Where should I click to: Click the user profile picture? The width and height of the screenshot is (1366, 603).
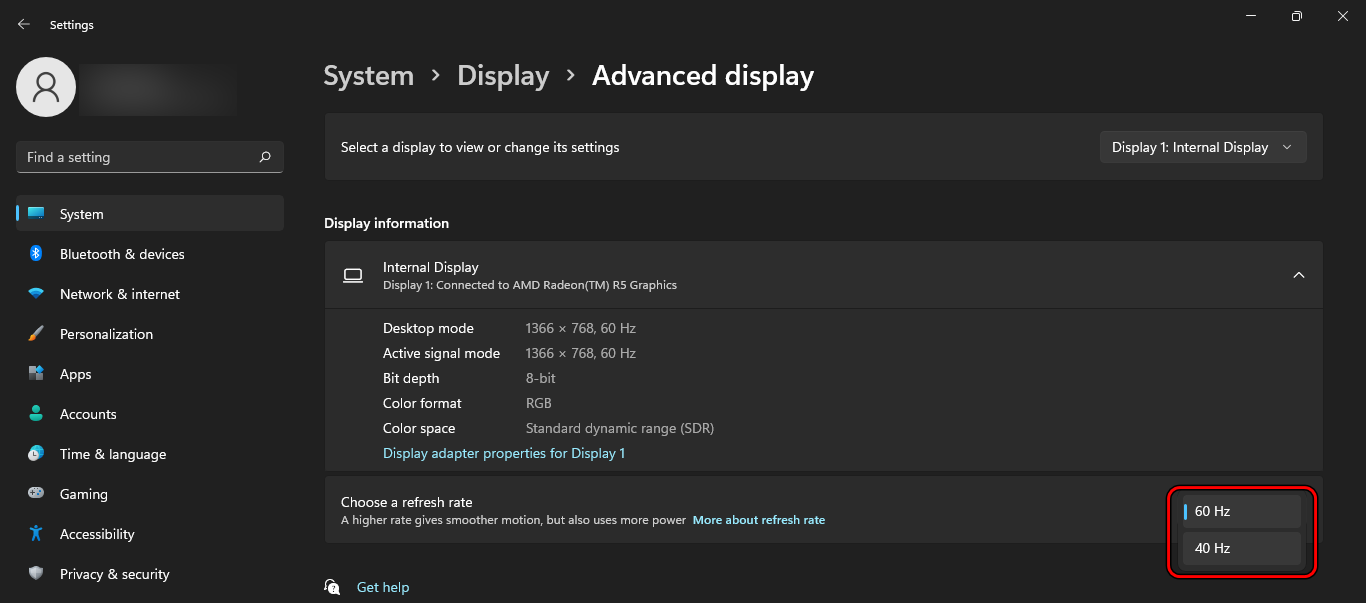coord(45,87)
